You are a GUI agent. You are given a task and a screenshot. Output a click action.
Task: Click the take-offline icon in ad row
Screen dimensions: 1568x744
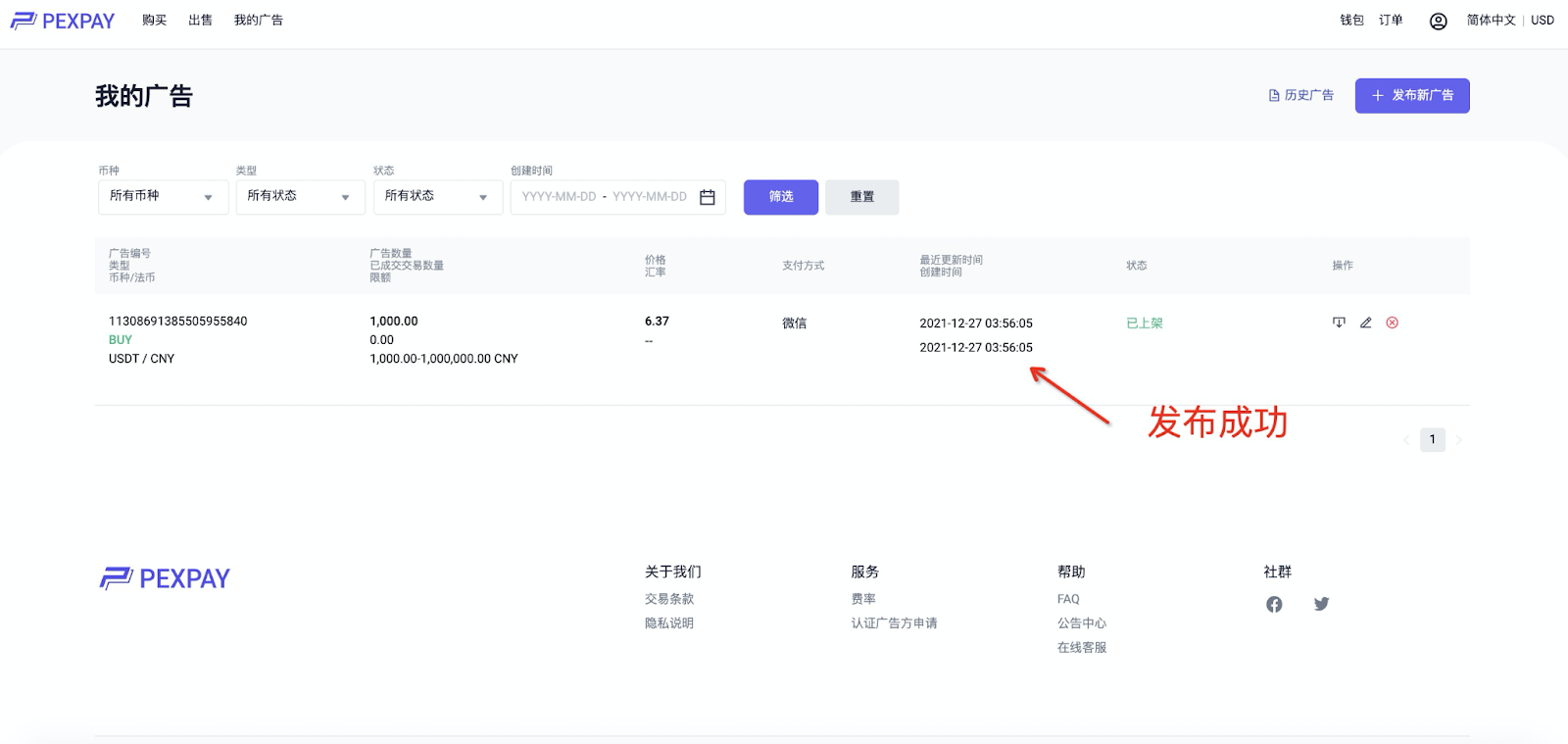(1339, 322)
